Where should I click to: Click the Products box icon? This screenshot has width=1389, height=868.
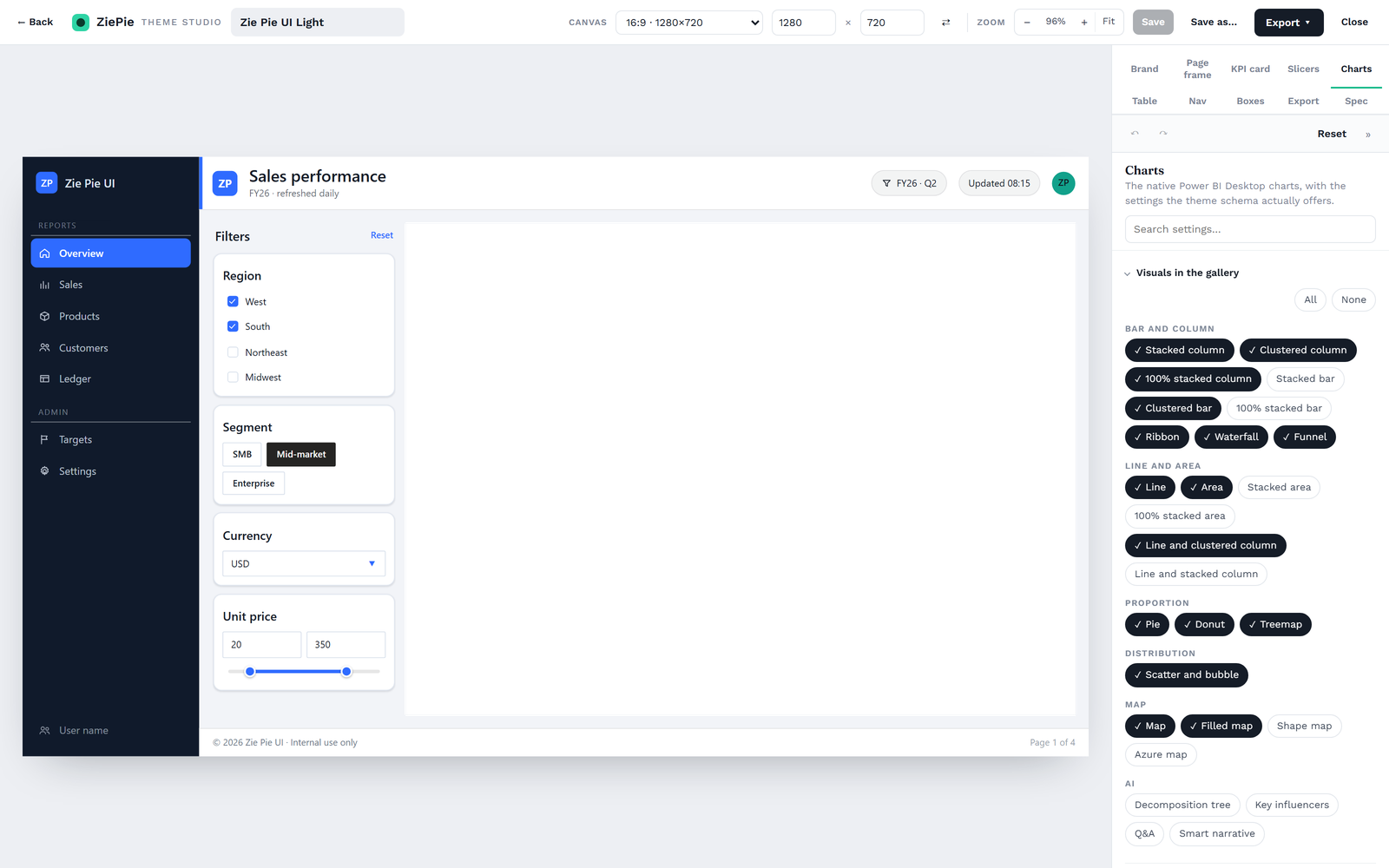point(45,316)
